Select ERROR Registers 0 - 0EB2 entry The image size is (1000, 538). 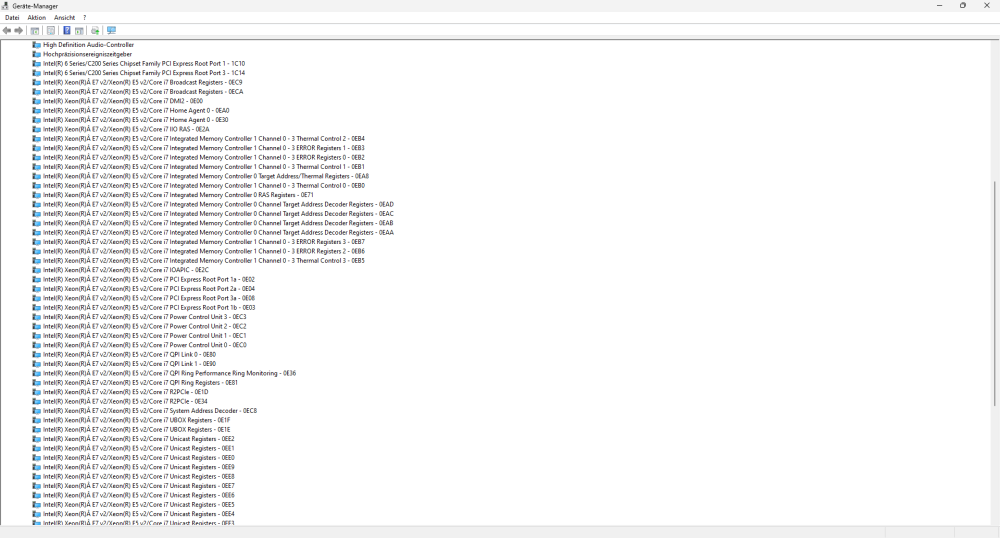point(204,157)
